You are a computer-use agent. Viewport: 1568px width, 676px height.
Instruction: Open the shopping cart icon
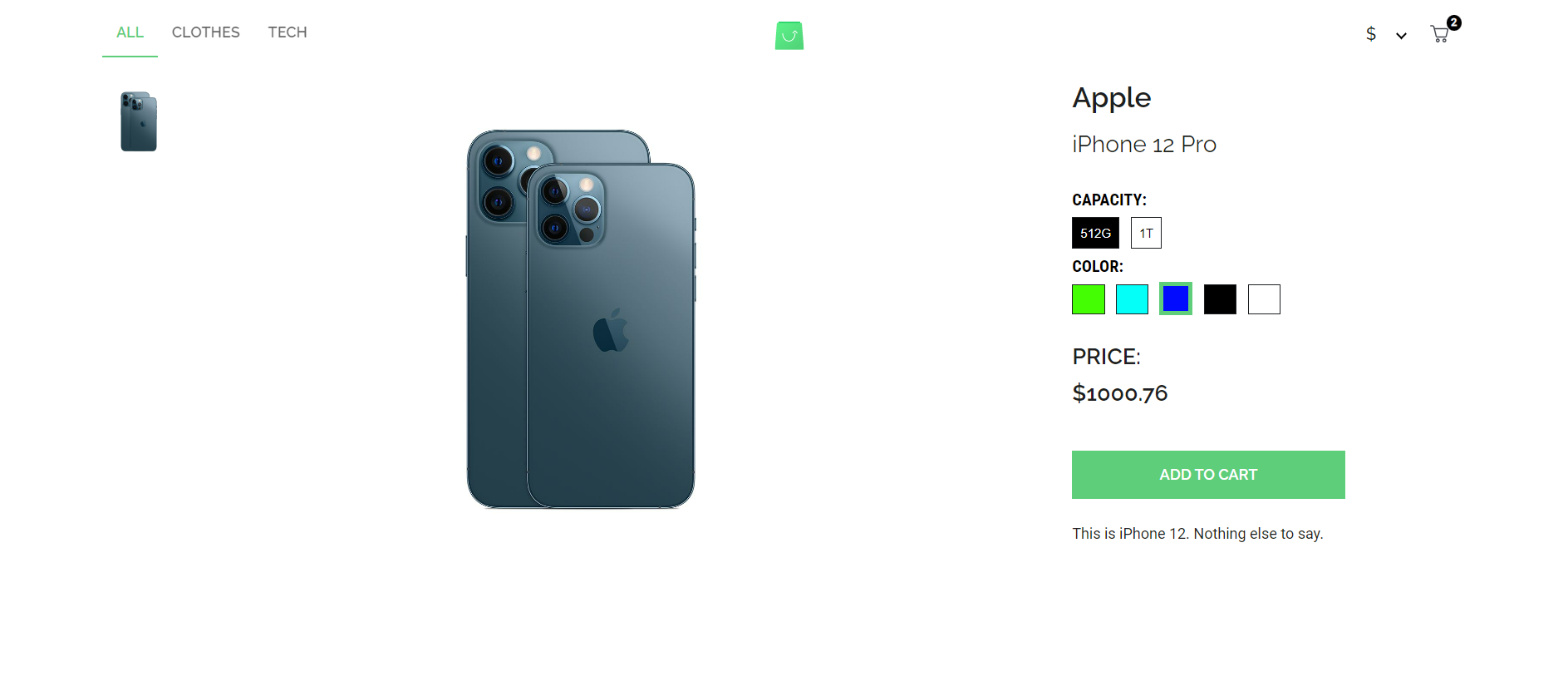pyautogui.click(x=1439, y=35)
